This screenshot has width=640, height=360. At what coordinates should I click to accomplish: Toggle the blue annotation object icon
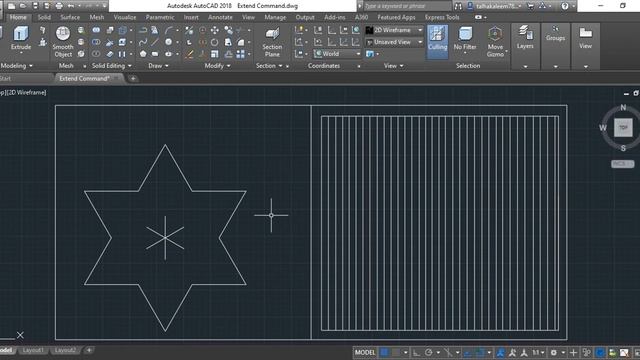click(x=500, y=353)
